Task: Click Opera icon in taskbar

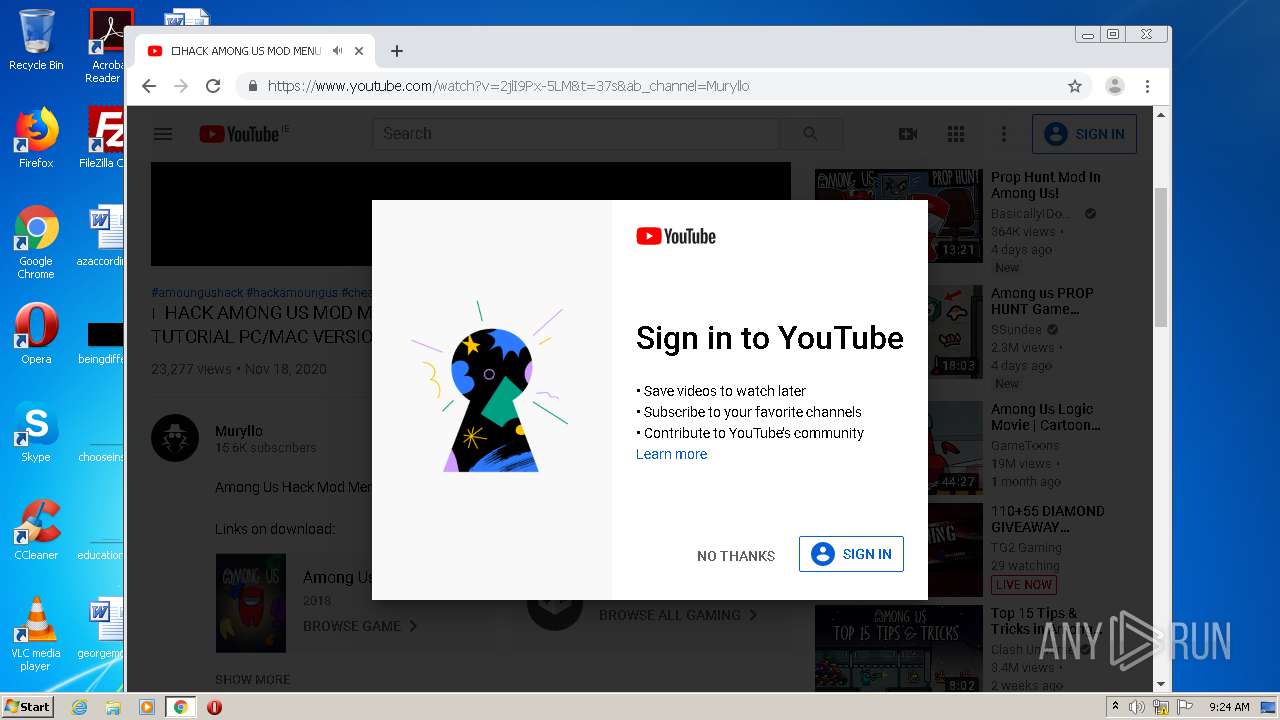Action: click(x=214, y=707)
